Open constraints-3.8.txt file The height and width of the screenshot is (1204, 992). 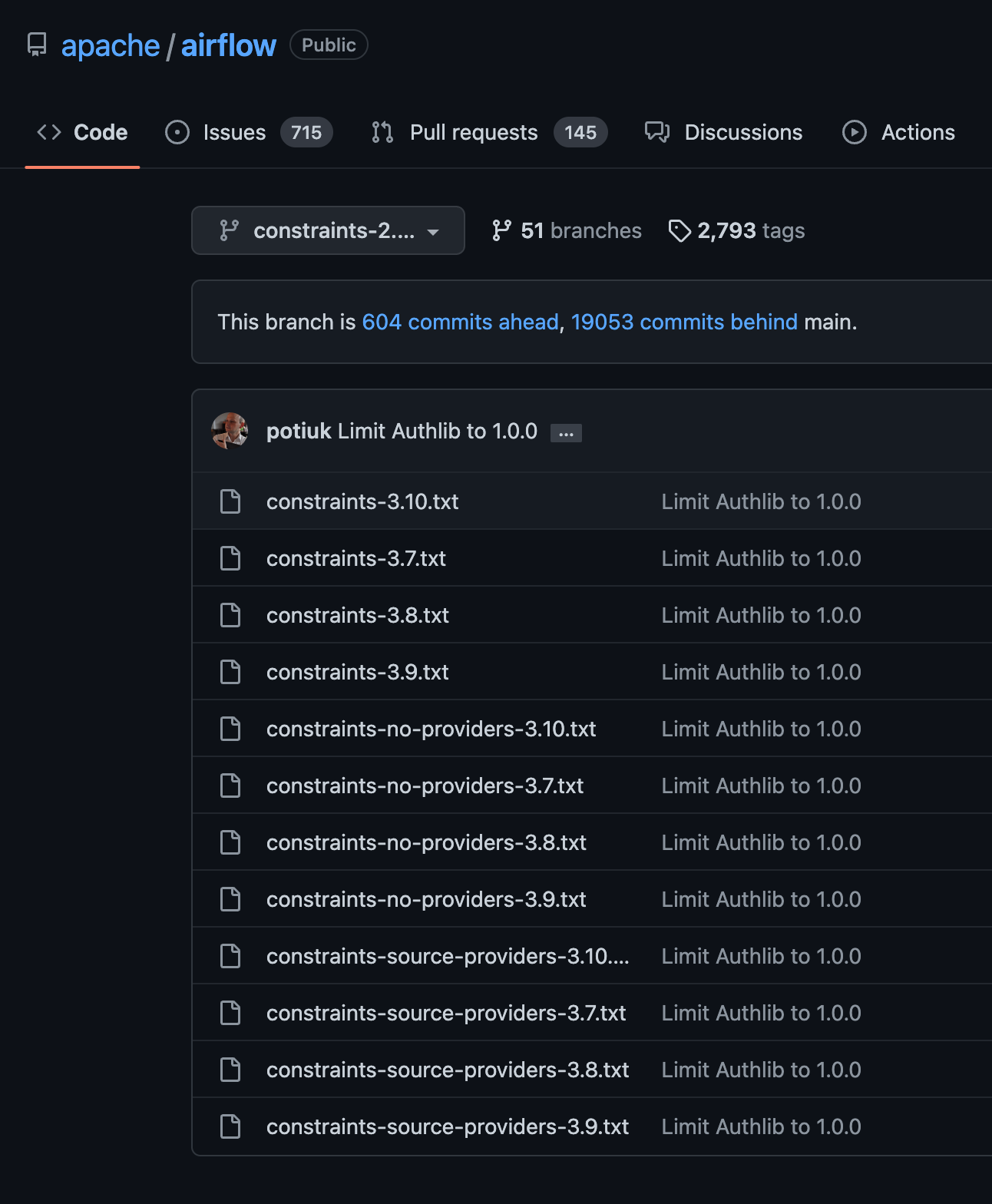[358, 615]
